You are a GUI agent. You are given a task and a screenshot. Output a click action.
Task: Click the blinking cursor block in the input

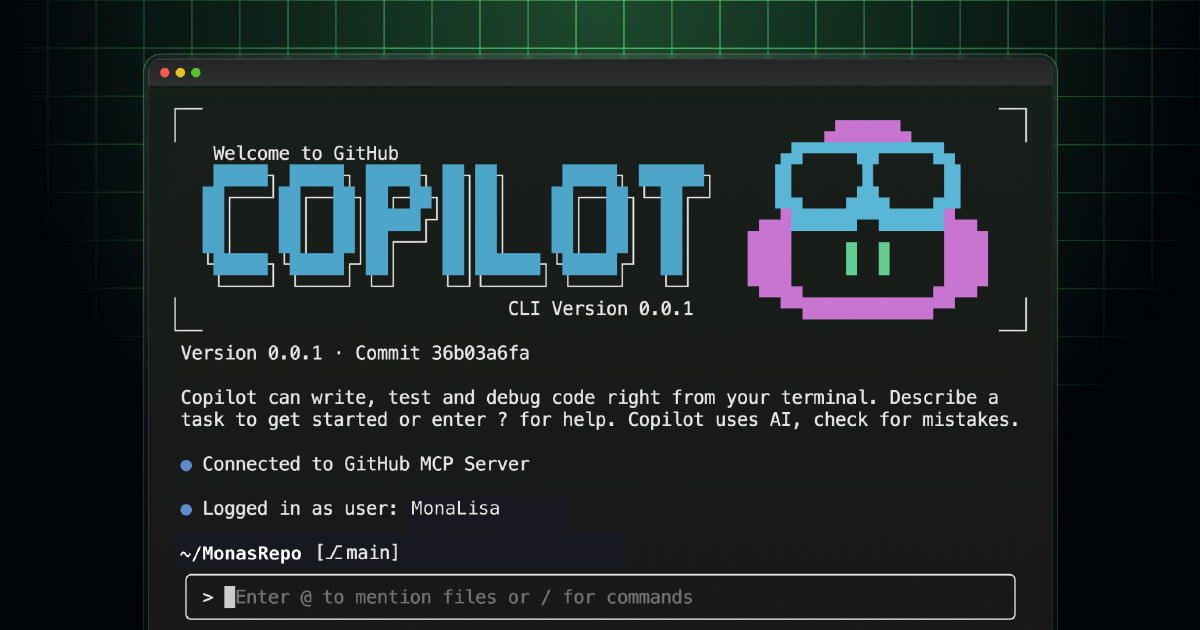point(229,597)
